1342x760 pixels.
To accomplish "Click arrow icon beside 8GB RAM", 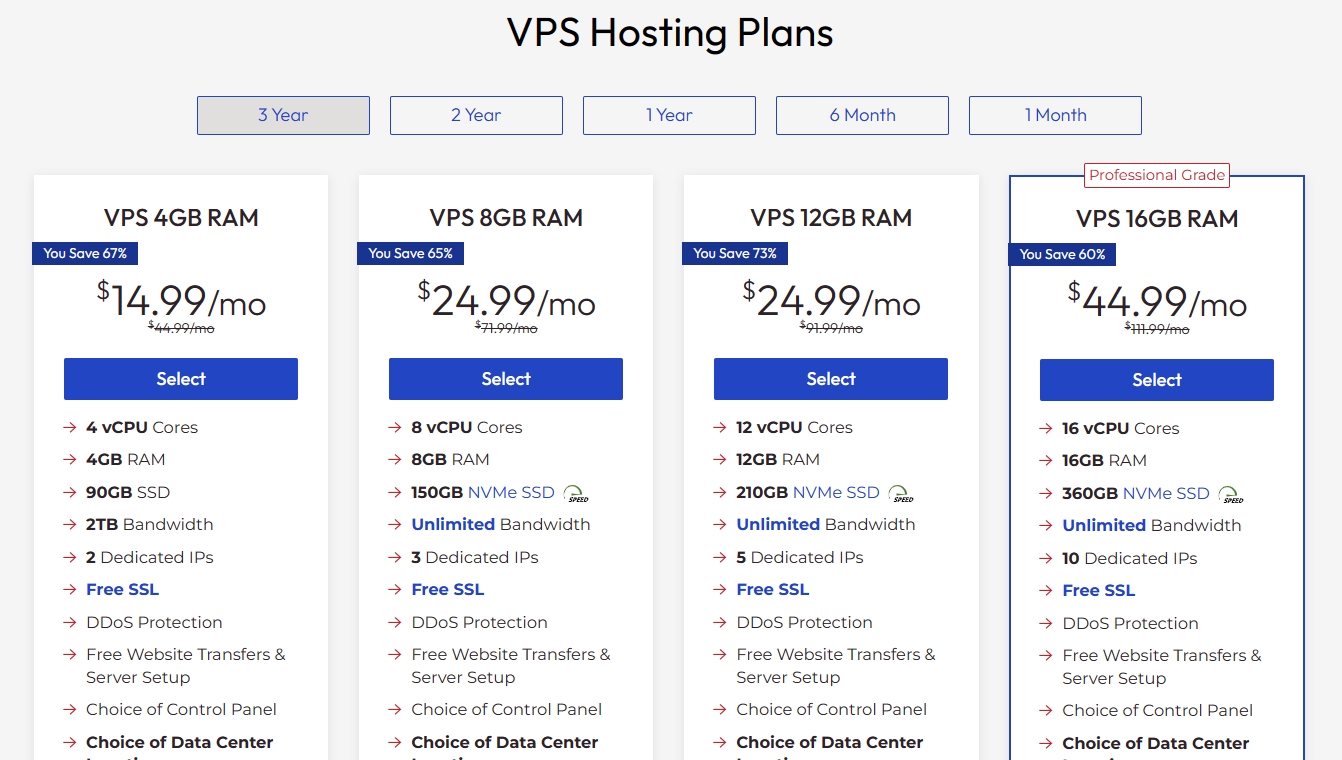I will point(395,460).
